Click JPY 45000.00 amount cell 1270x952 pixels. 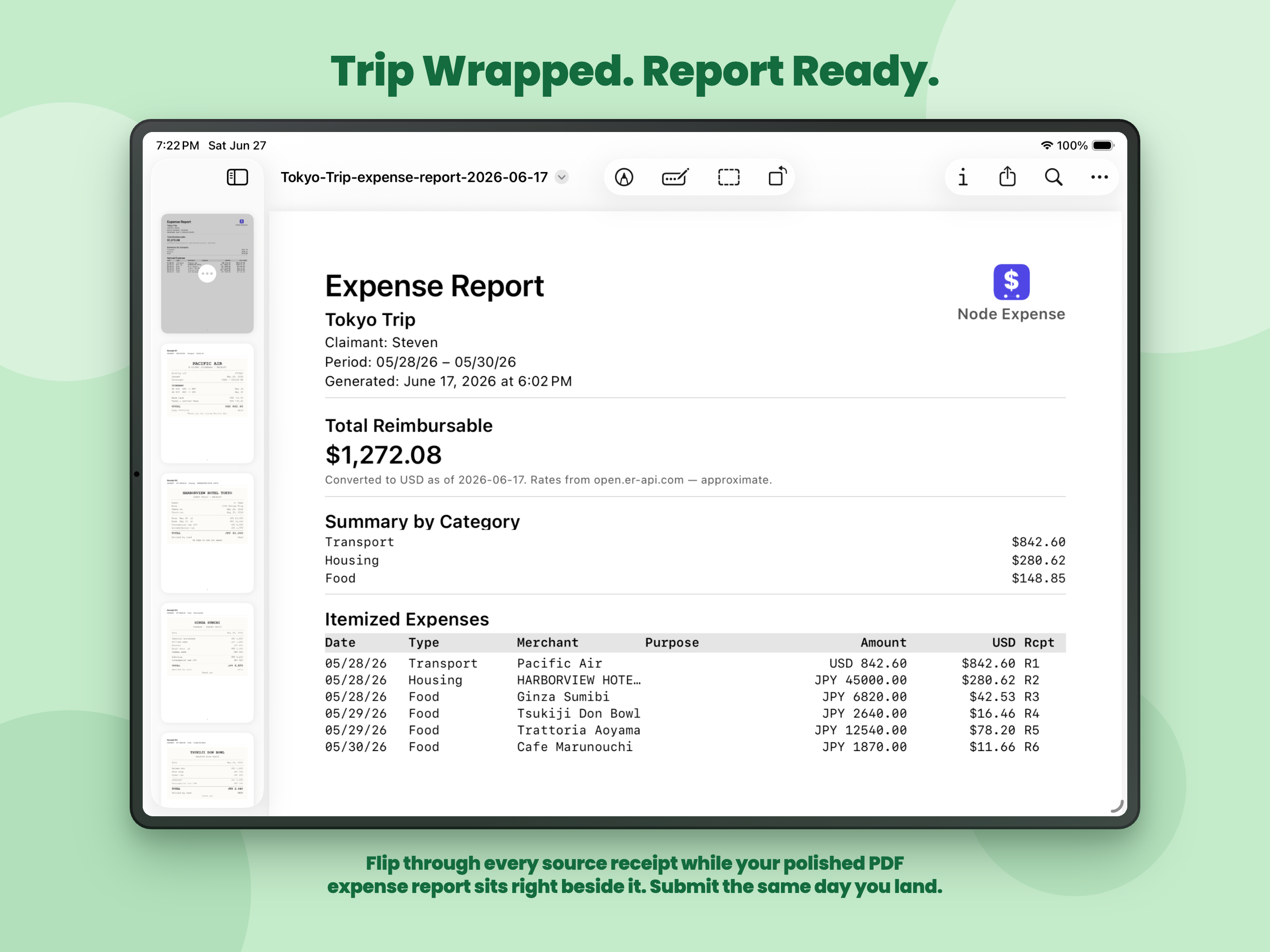click(860, 680)
